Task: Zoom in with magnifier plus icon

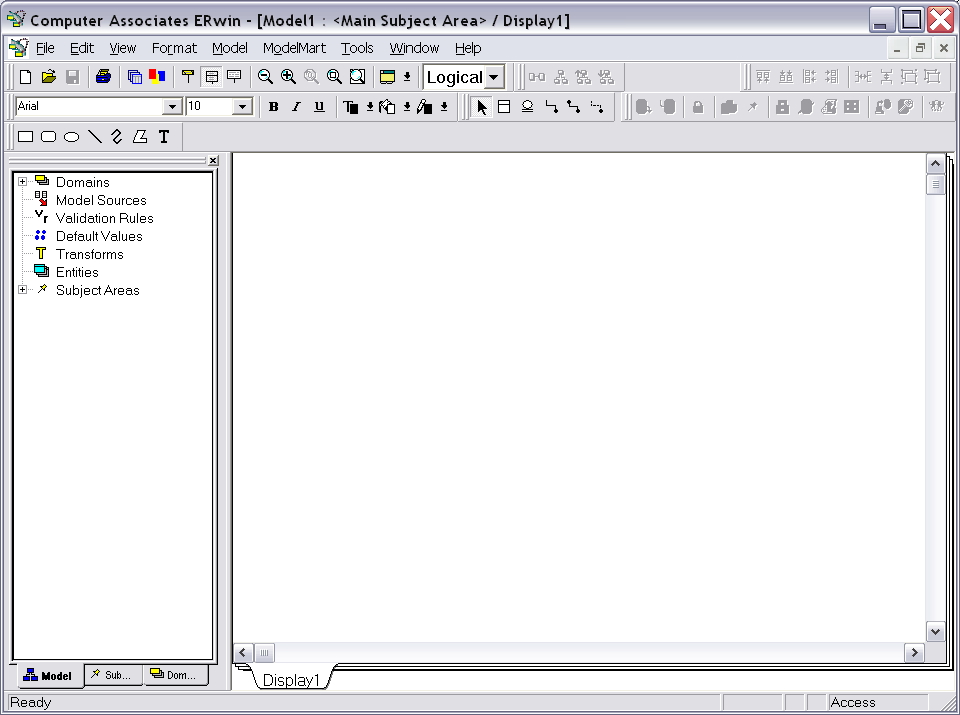Action: coord(288,77)
